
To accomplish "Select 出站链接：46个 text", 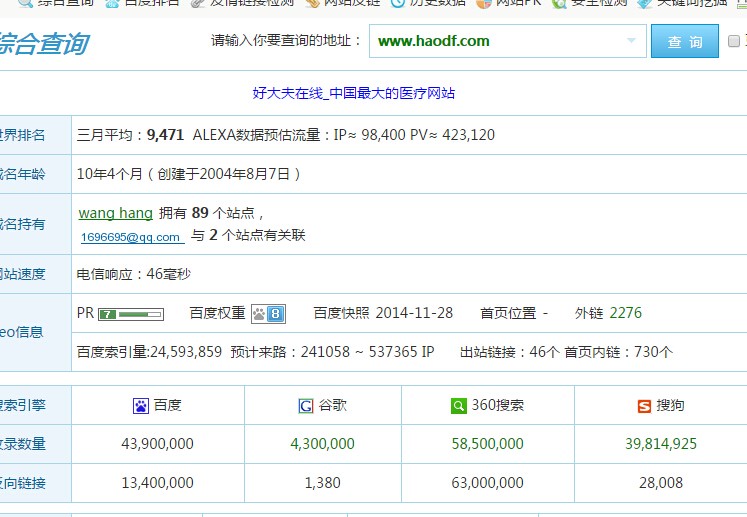I will [x=509, y=352].
